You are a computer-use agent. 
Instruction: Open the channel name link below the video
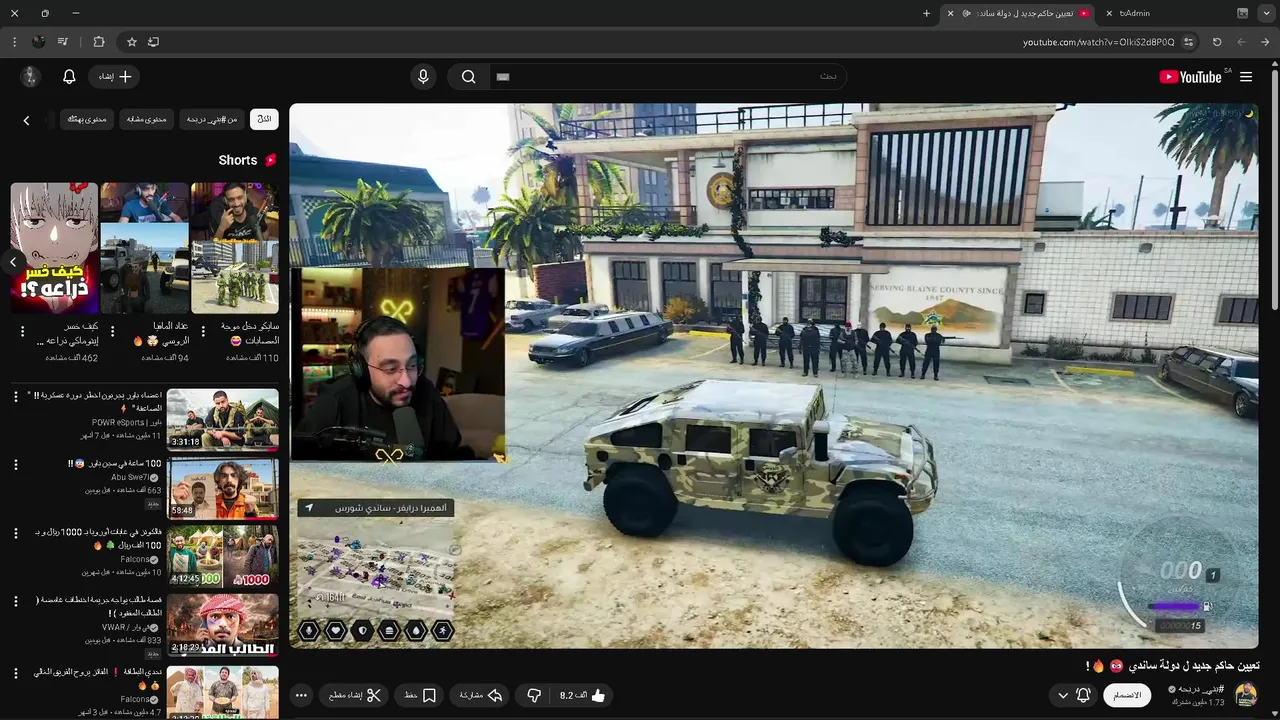point(1201,689)
